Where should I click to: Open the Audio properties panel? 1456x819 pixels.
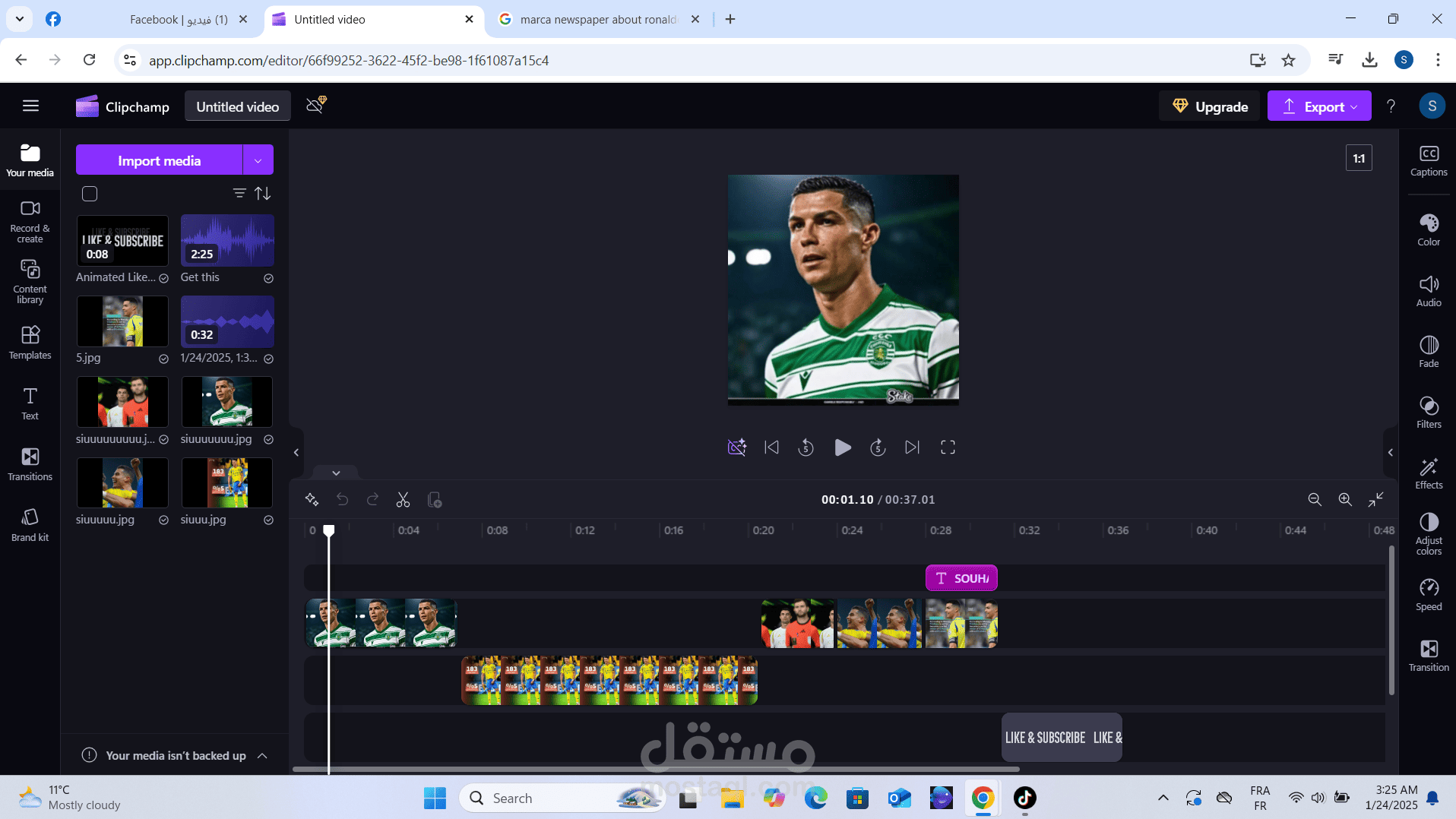(1429, 291)
